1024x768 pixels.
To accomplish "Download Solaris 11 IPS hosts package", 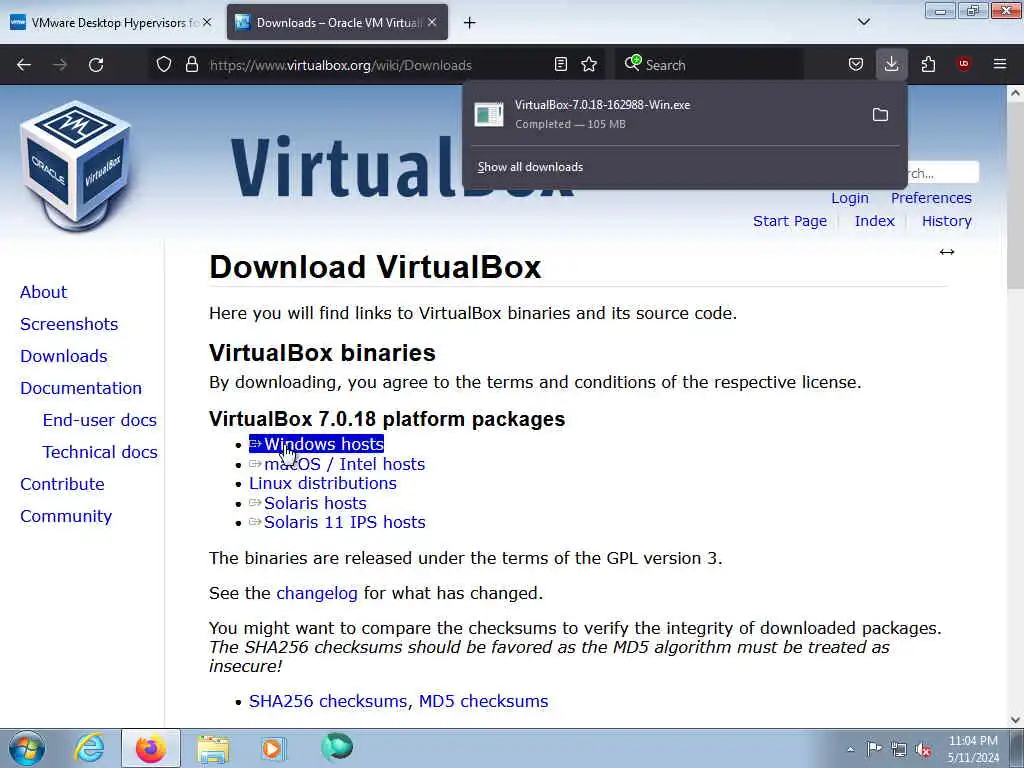I will [337, 522].
